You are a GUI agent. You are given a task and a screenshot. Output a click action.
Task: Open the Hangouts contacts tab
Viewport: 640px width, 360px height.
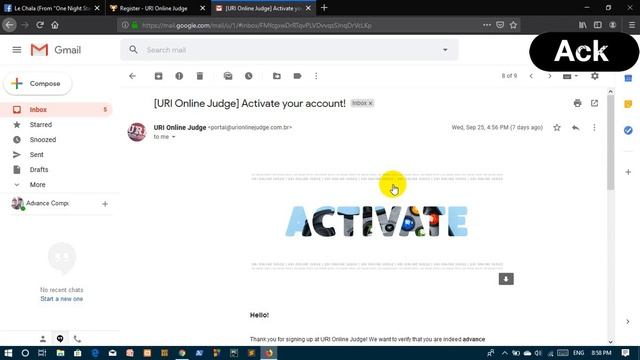pyautogui.click(x=42, y=339)
